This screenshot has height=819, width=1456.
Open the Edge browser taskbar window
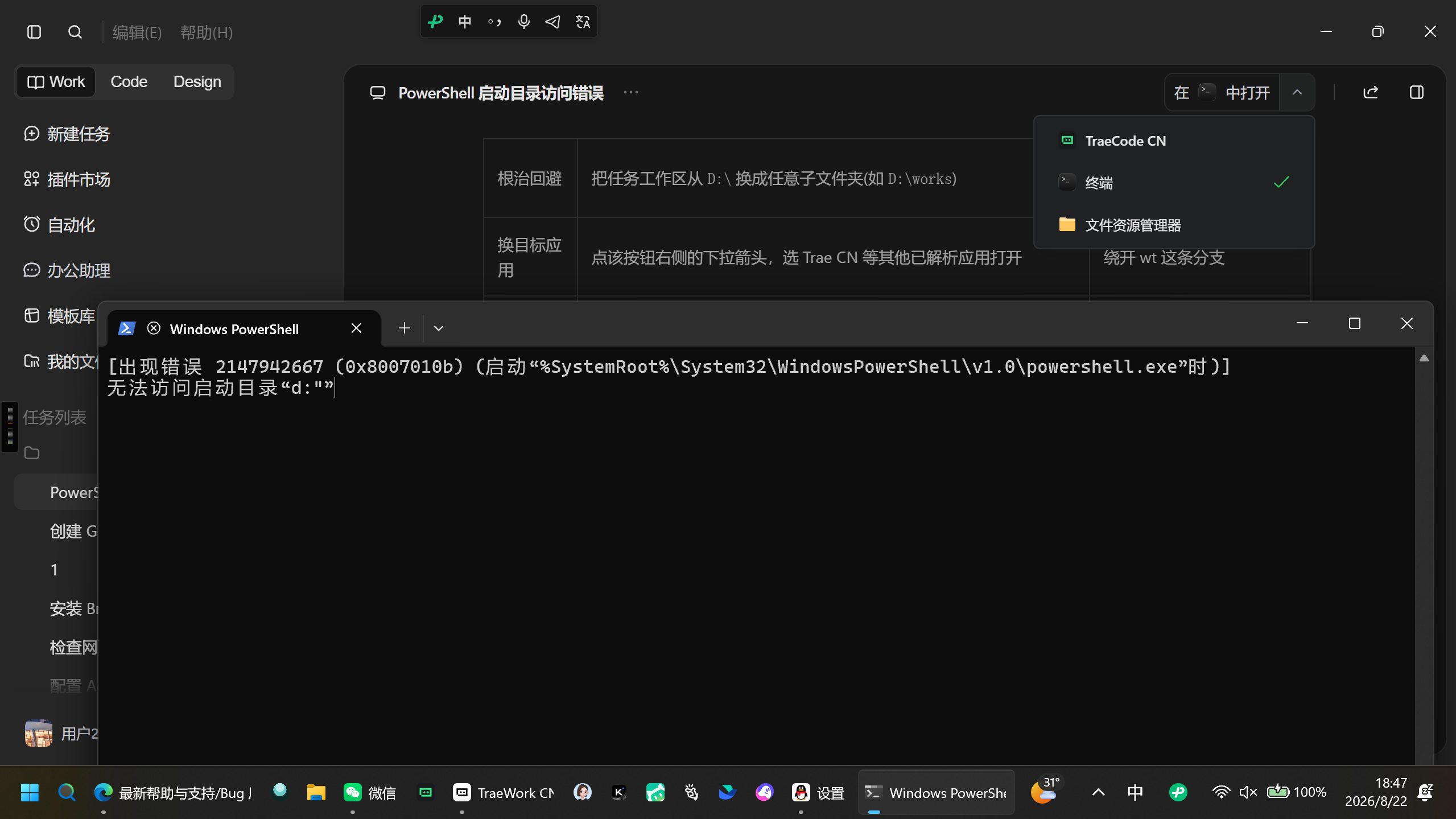(172, 792)
